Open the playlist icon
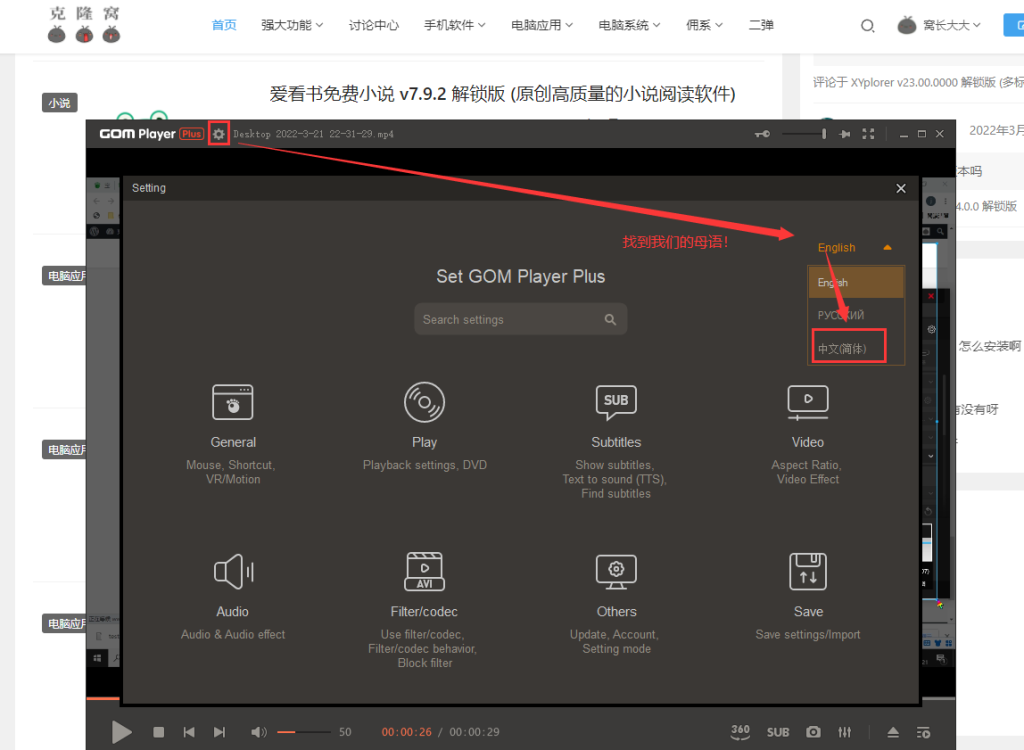 (923, 732)
